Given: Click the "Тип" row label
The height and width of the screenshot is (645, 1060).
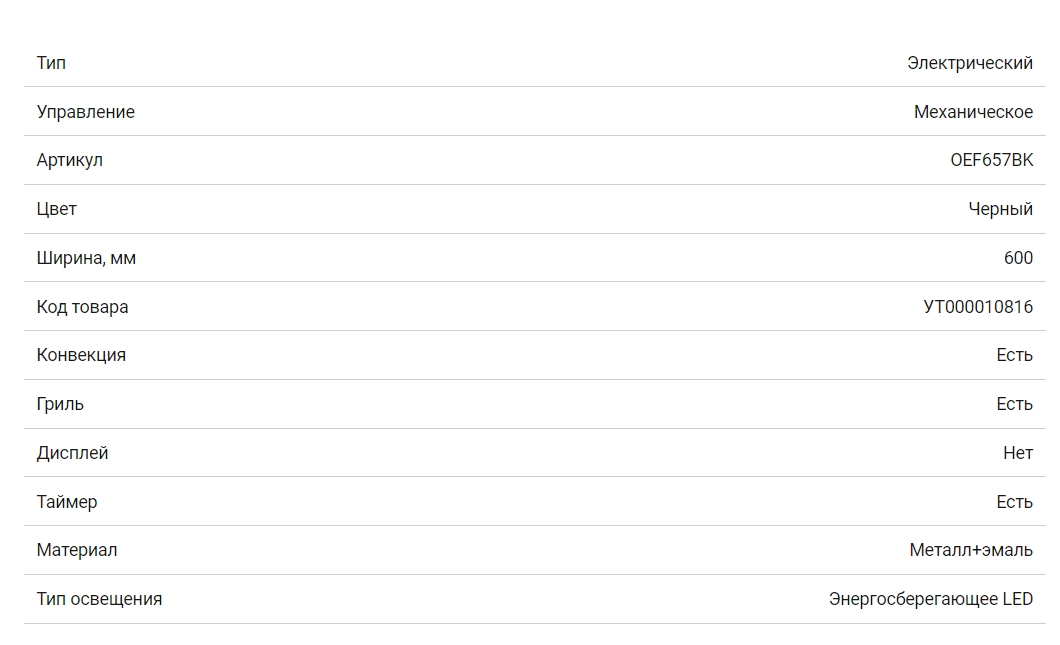Looking at the screenshot, I should (51, 63).
